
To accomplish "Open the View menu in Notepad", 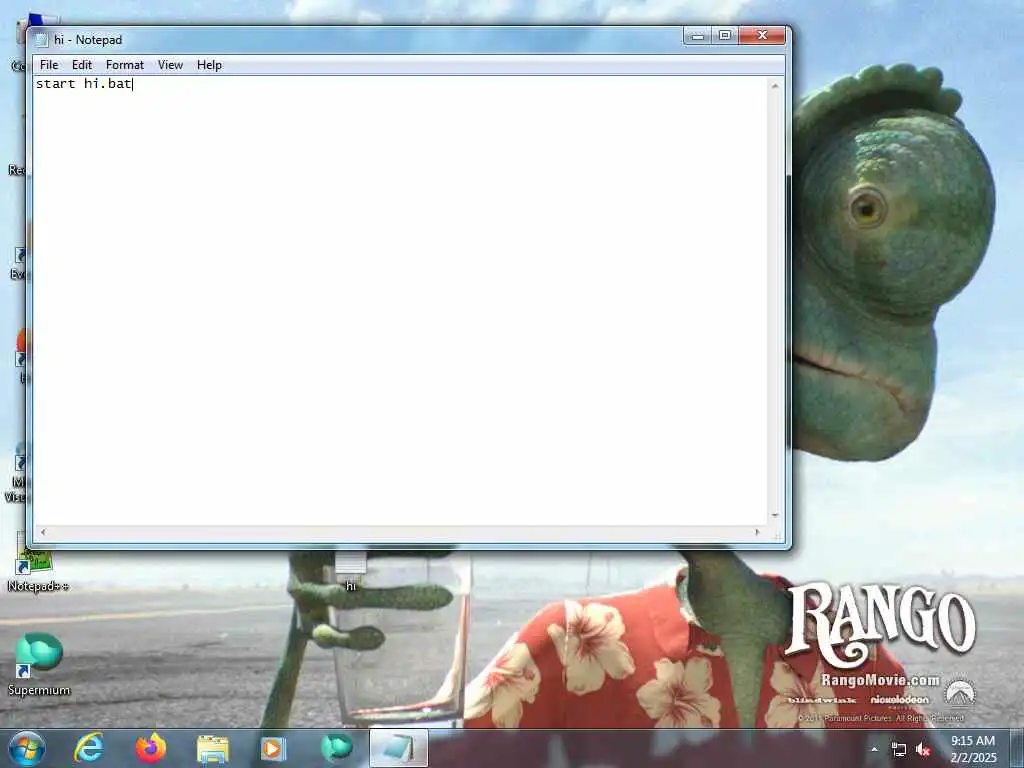I will tap(170, 65).
